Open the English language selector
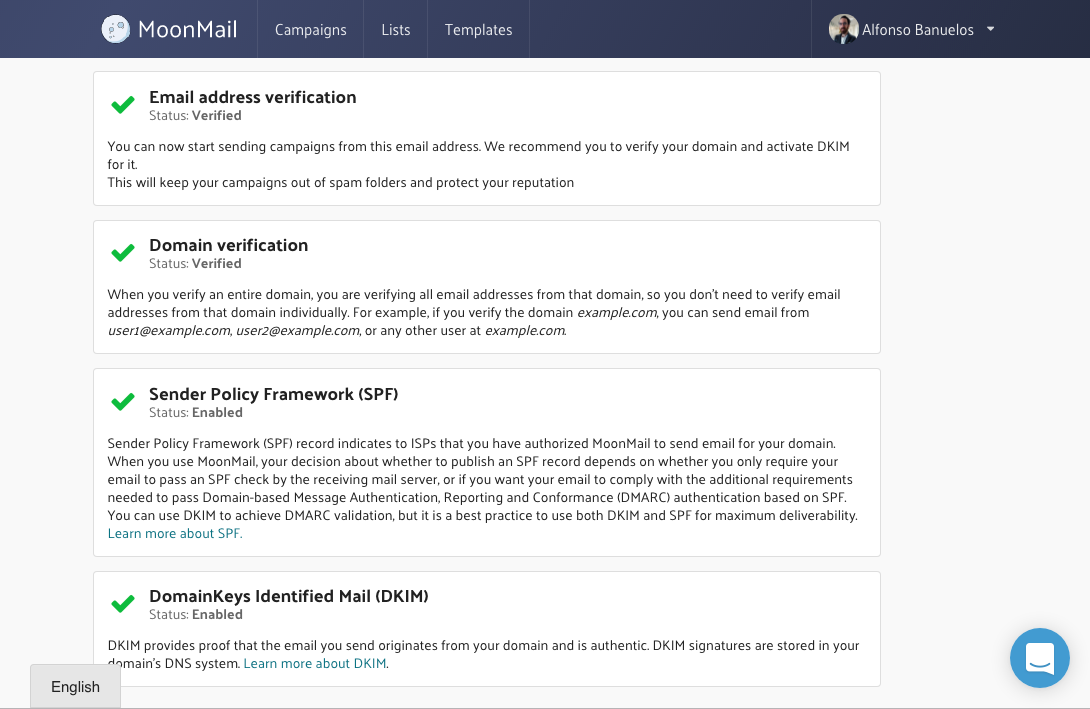 [75, 687]
